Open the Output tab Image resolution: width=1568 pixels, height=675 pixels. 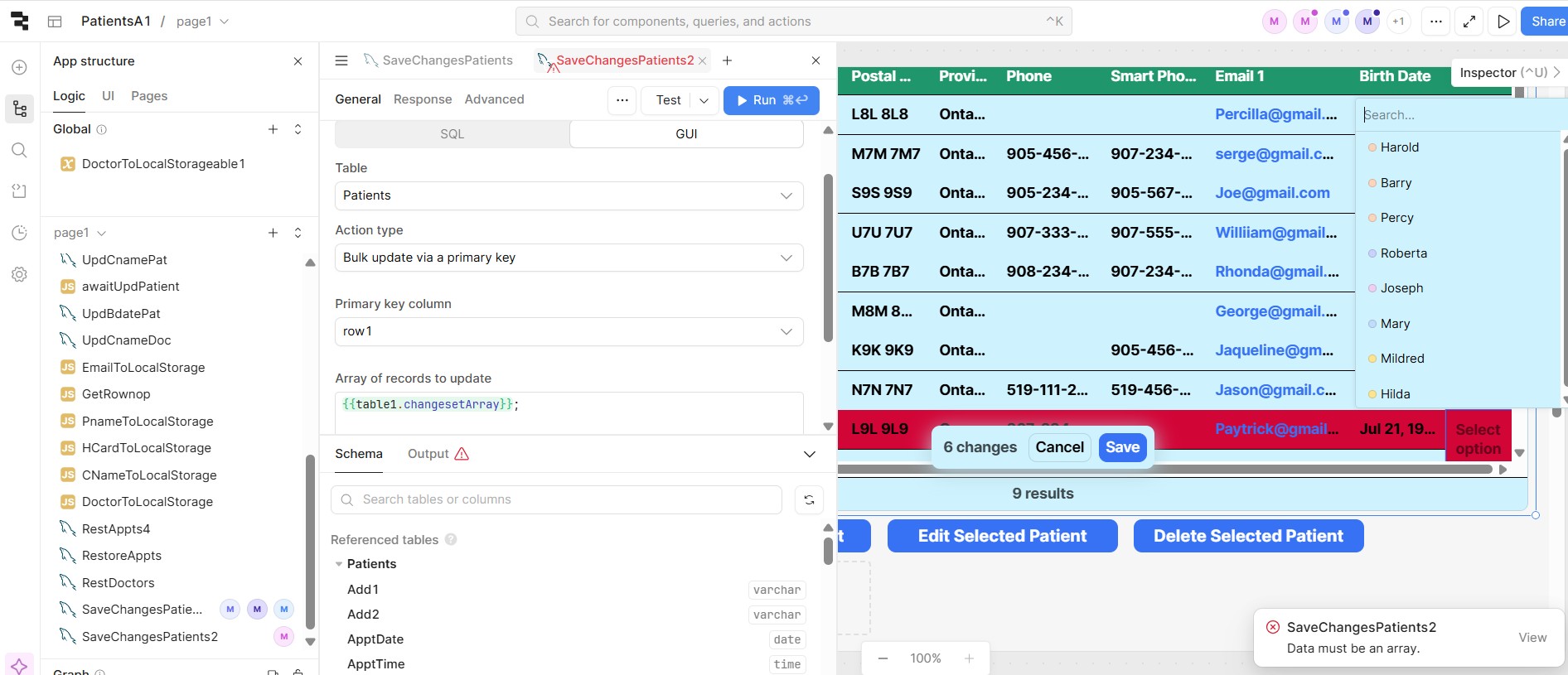pos(428,454)
